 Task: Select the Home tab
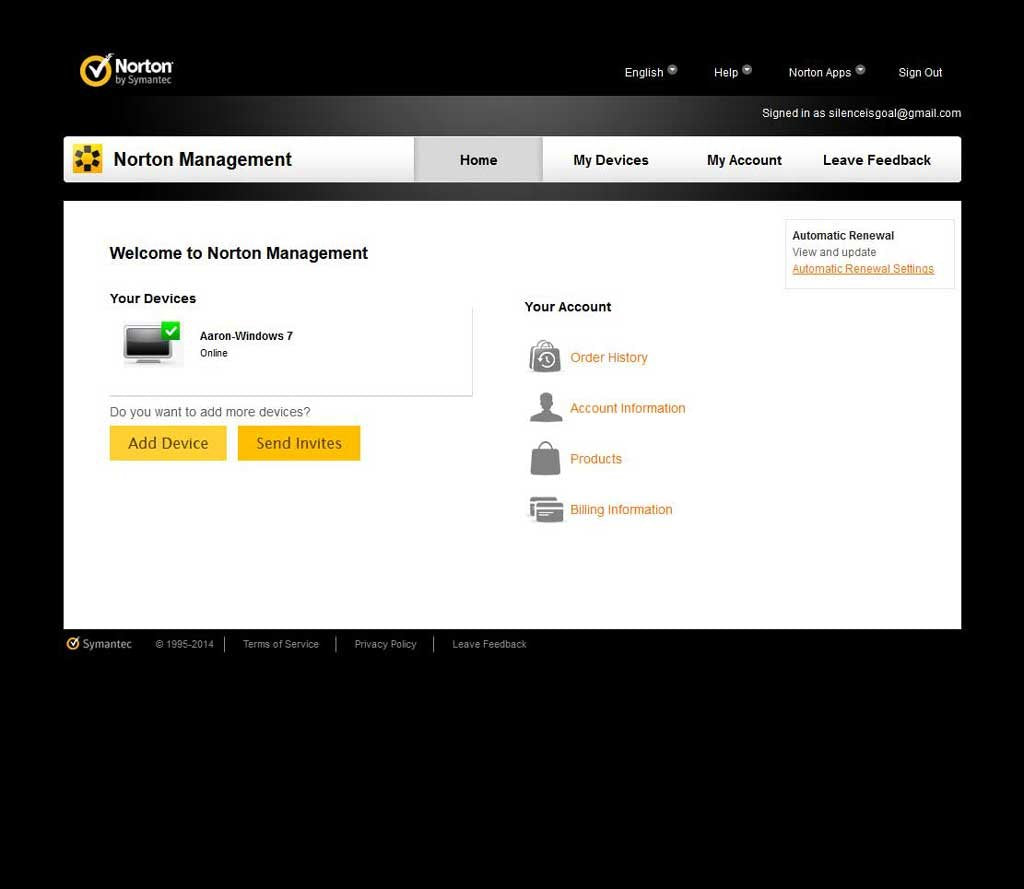(x=478, y=160)
